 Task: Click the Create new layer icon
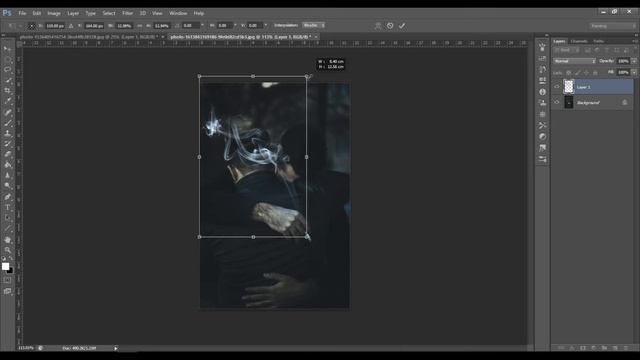[615, 348]
